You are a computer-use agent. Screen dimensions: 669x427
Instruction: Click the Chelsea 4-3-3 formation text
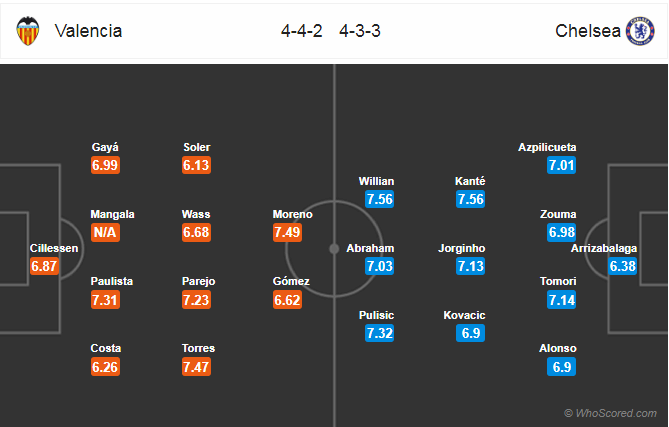360,31
